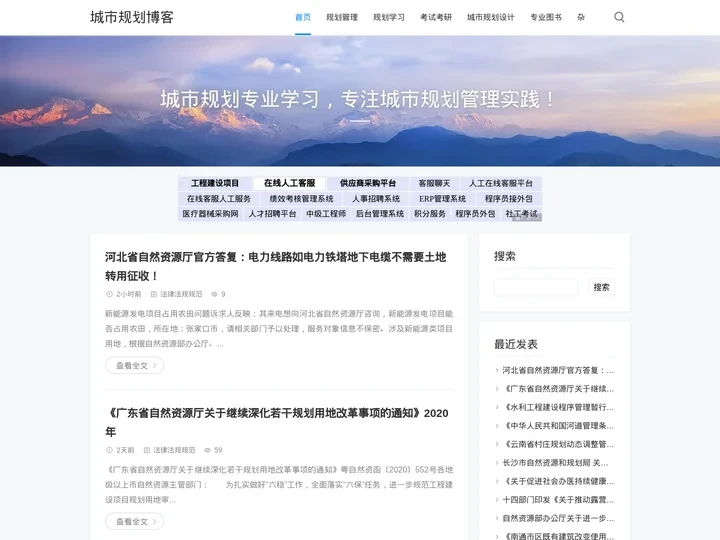
Task: Open recent post 《云南省村庄规划动态调整管
Action: 558,444
